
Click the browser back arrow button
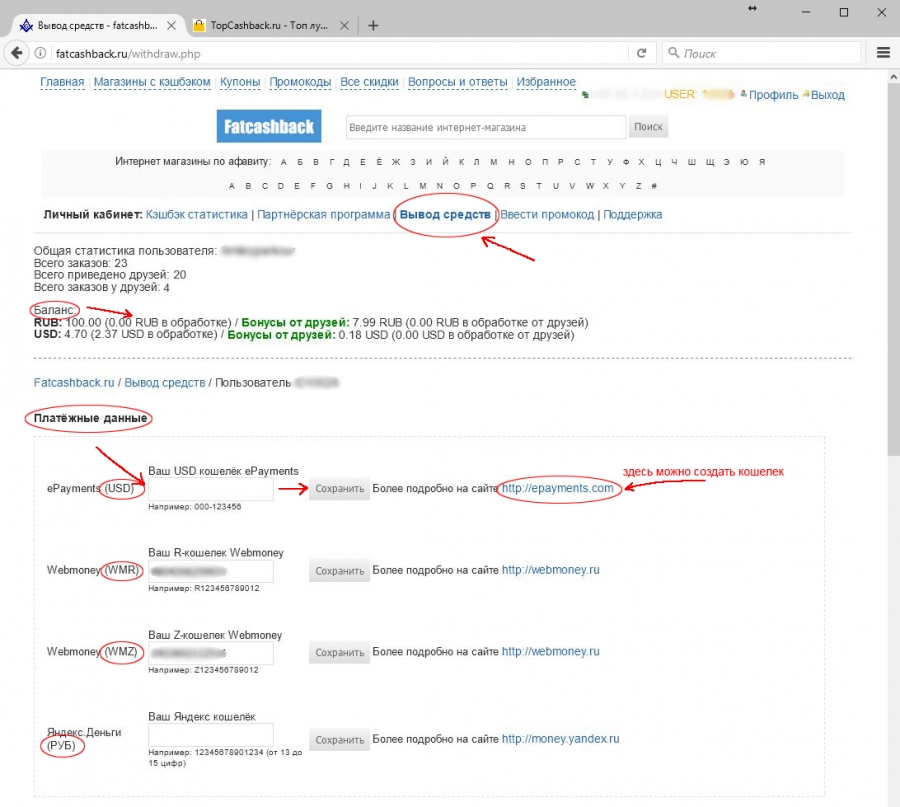click(17, 53)
